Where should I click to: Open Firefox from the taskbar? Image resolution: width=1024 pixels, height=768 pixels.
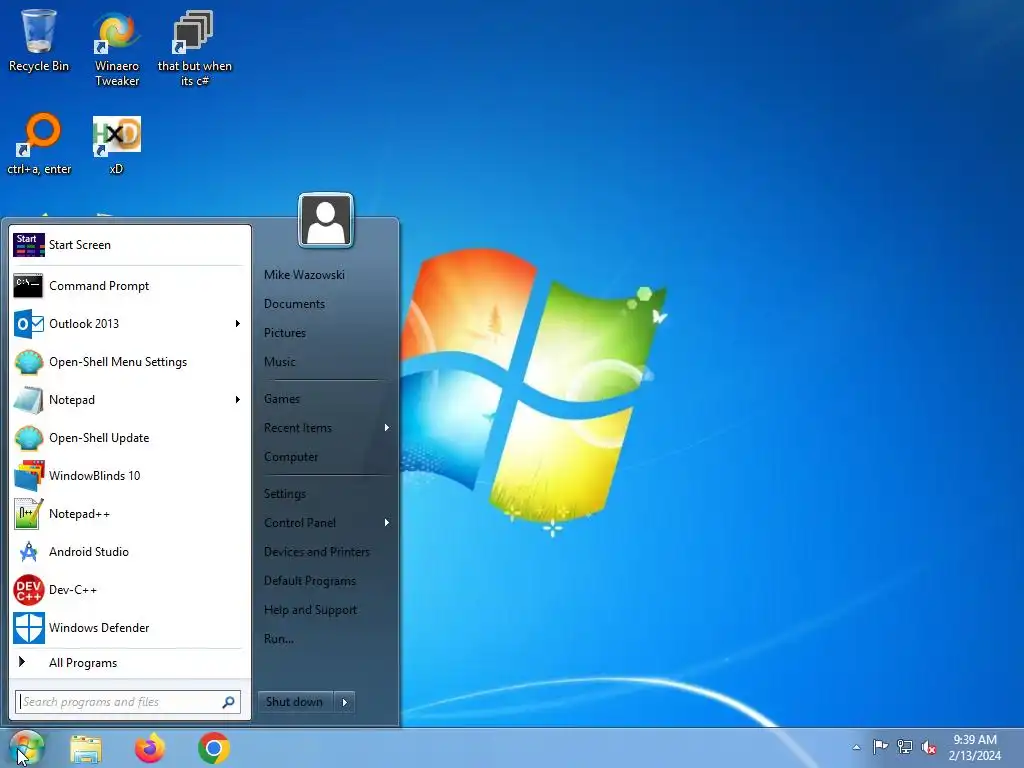150,748
